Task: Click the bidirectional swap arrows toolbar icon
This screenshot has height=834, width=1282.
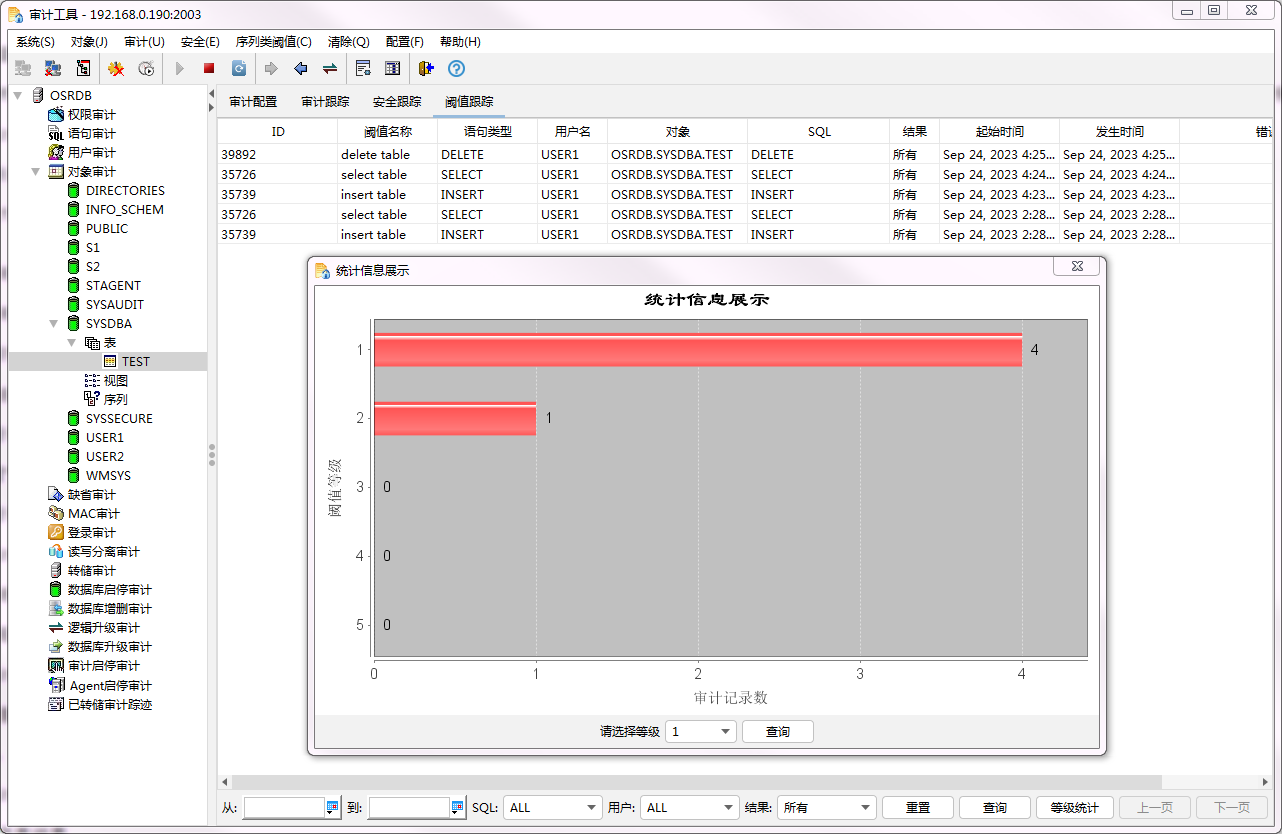Action: pos(329,69)
